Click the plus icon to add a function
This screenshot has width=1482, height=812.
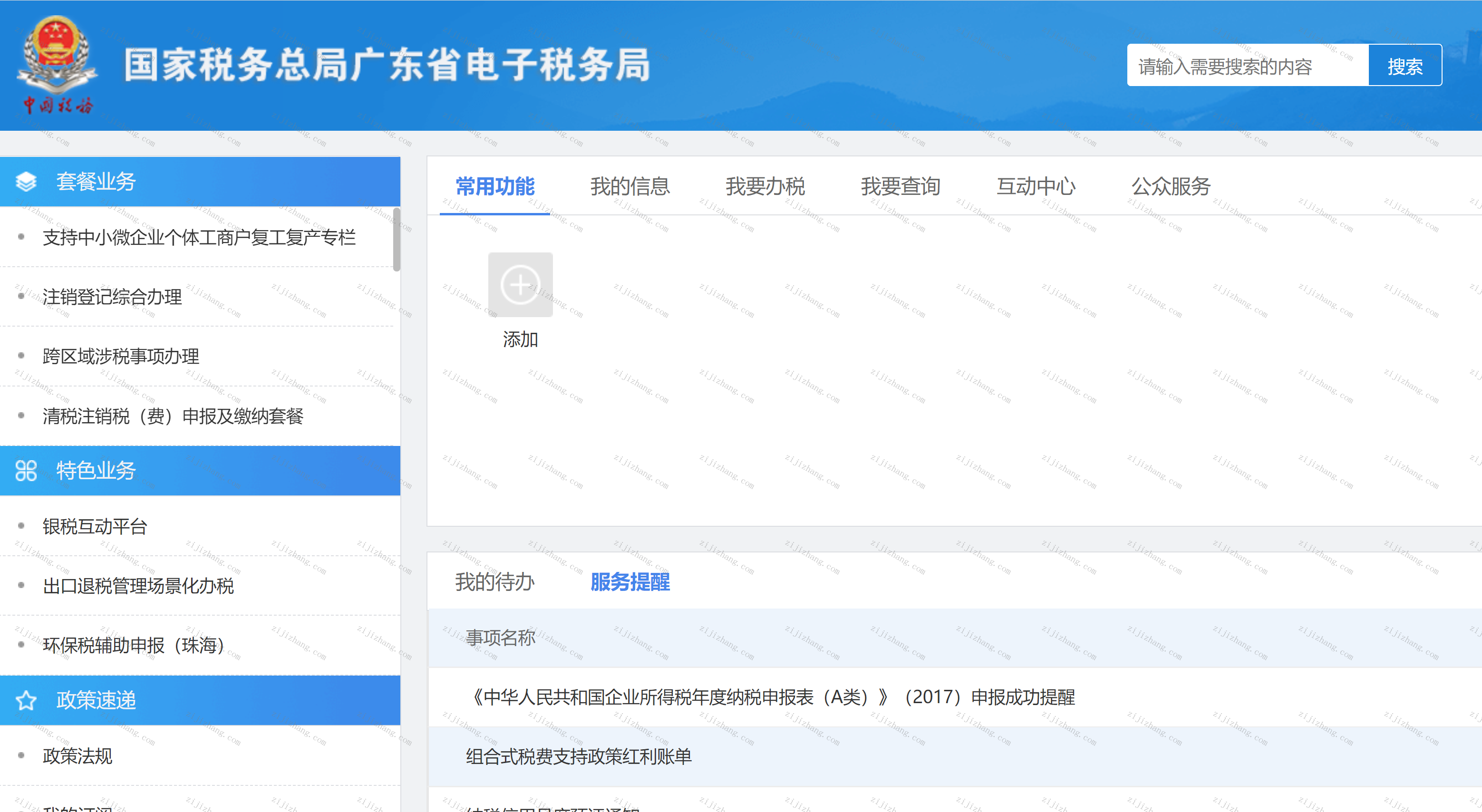pyautogui.click(x=520, y=285)
